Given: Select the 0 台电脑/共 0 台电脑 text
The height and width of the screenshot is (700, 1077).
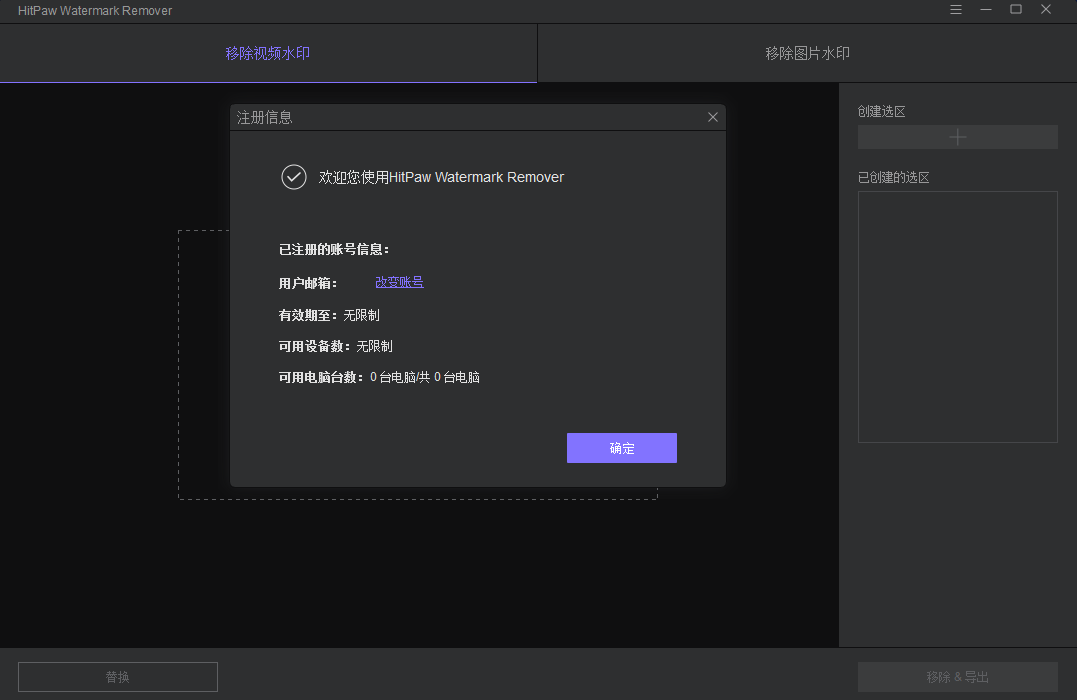Looking at the screenshot, I should (x=424, y=377).
